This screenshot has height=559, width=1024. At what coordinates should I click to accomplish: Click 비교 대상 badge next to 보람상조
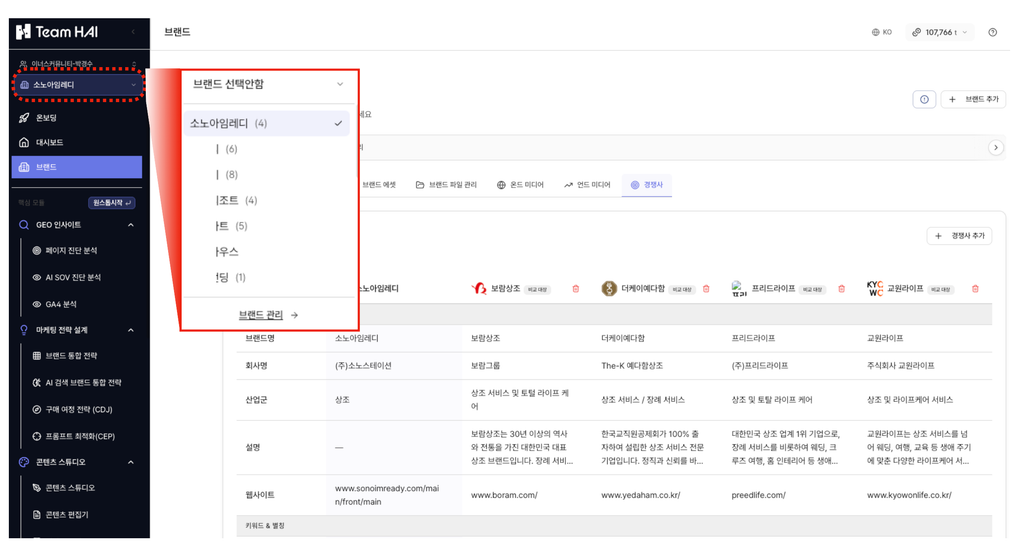(x=537, y=289)
